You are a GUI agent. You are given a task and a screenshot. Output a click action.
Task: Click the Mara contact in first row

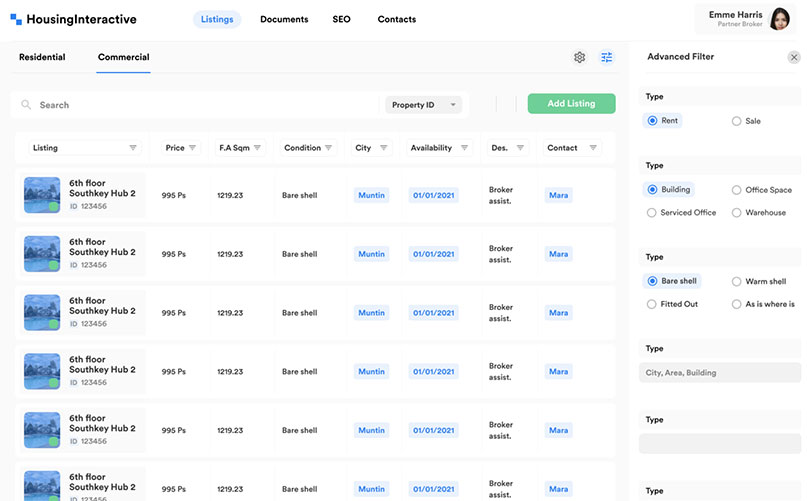[558, 196]
